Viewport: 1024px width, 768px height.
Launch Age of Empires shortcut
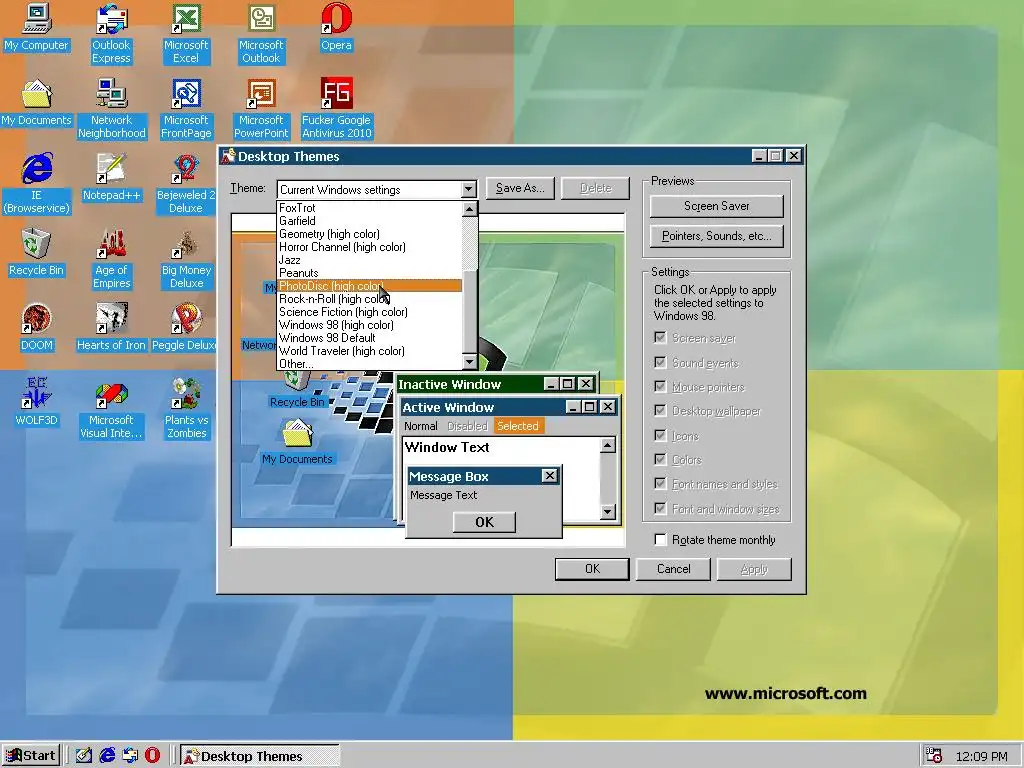[x=112, y=259]
